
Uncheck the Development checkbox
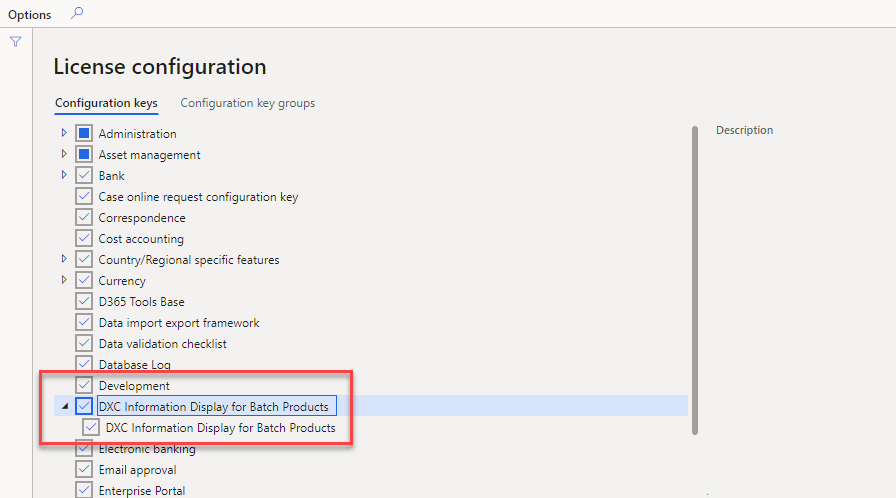84,386
